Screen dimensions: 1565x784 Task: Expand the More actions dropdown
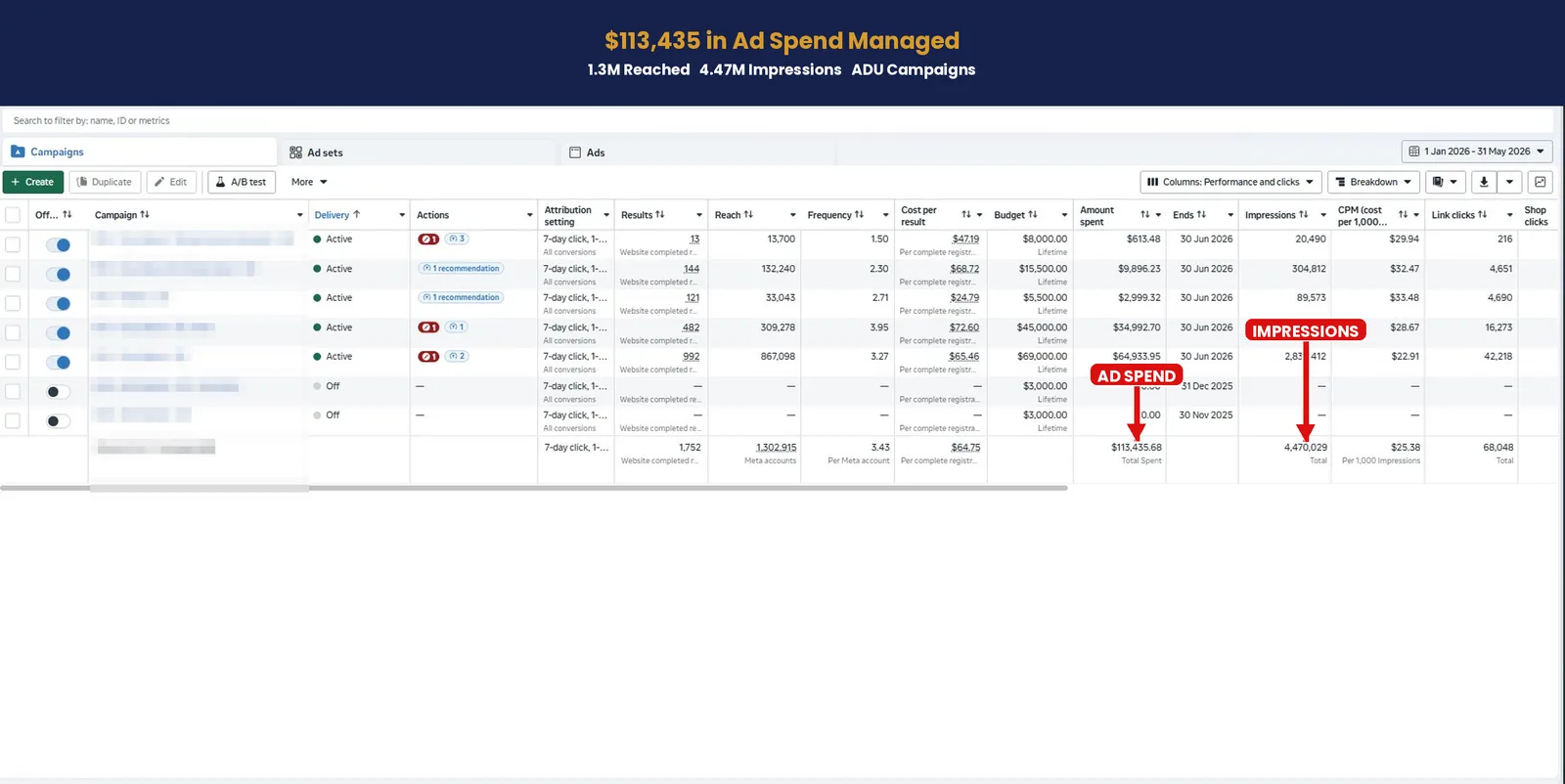(309, 182)
